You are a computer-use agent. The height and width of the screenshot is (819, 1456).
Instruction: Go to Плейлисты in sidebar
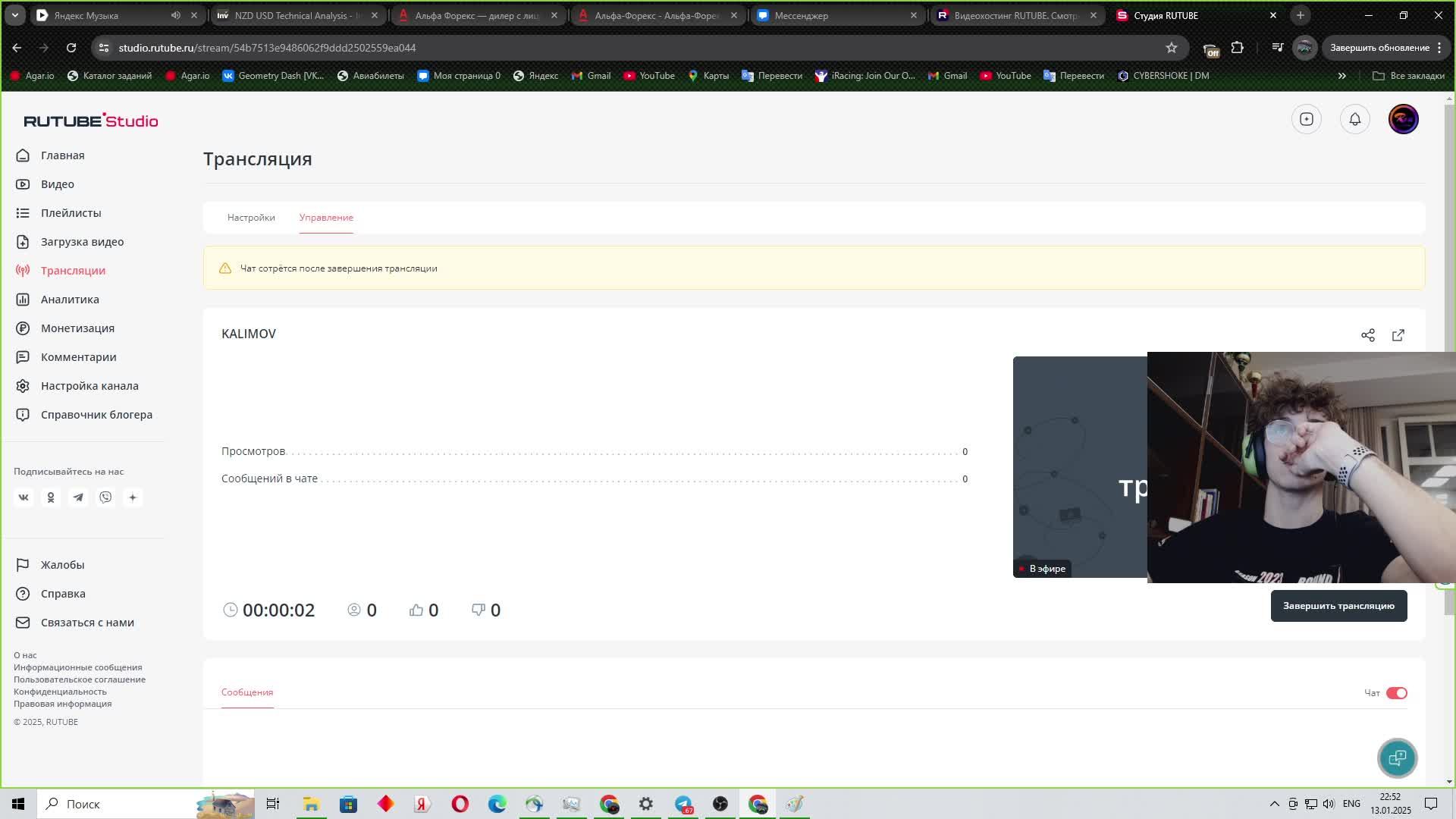point(58,213)
